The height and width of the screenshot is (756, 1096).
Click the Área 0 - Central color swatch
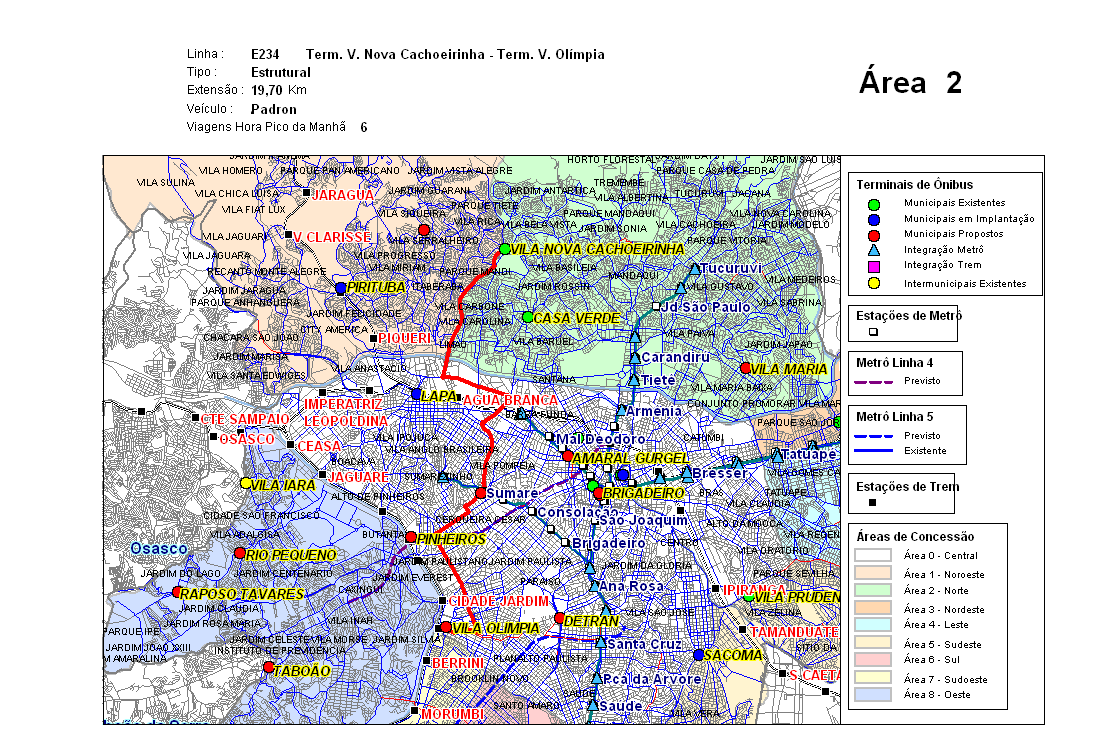[x=872, y=555]
